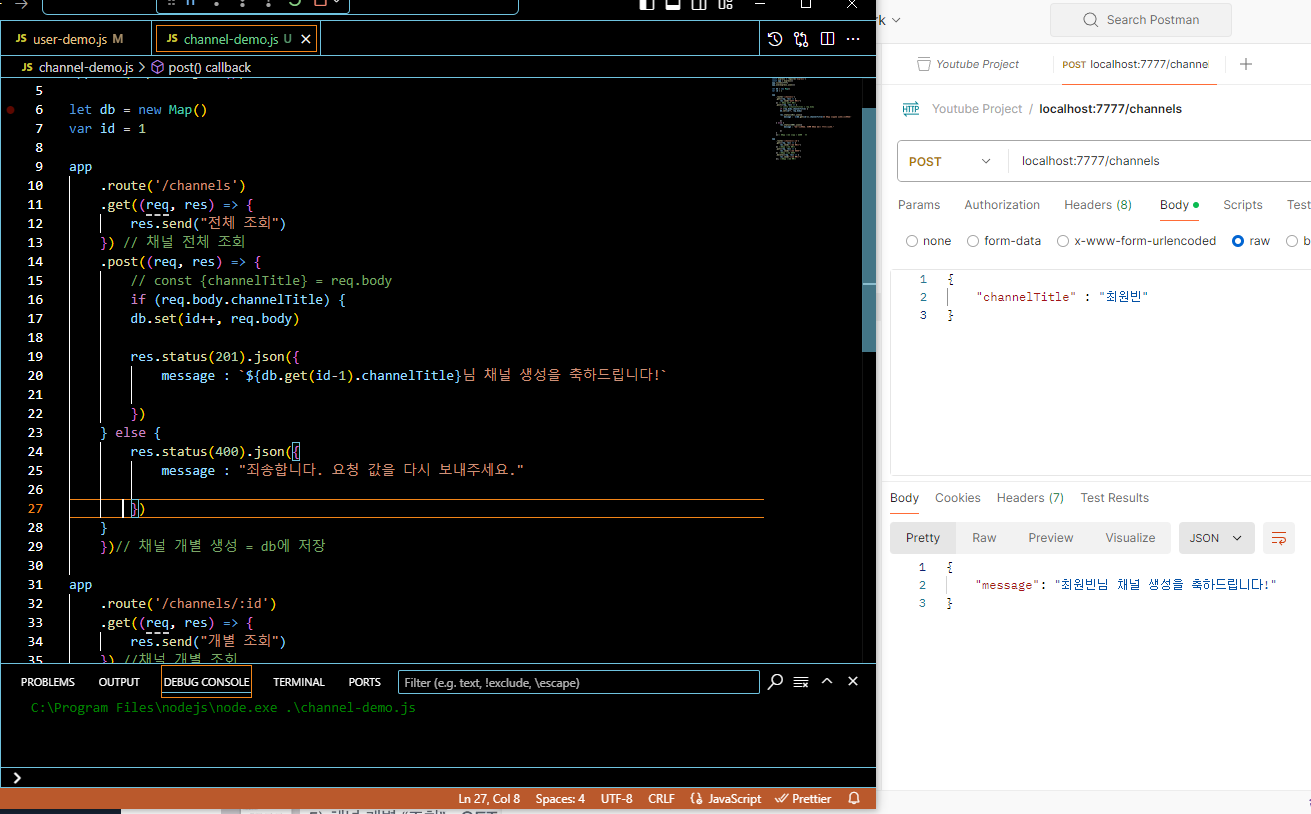The height and width of the screenshot is (814, 1311).
Task: Click the channel-demo.js breadcrumb item
Action: click(77, 67)
